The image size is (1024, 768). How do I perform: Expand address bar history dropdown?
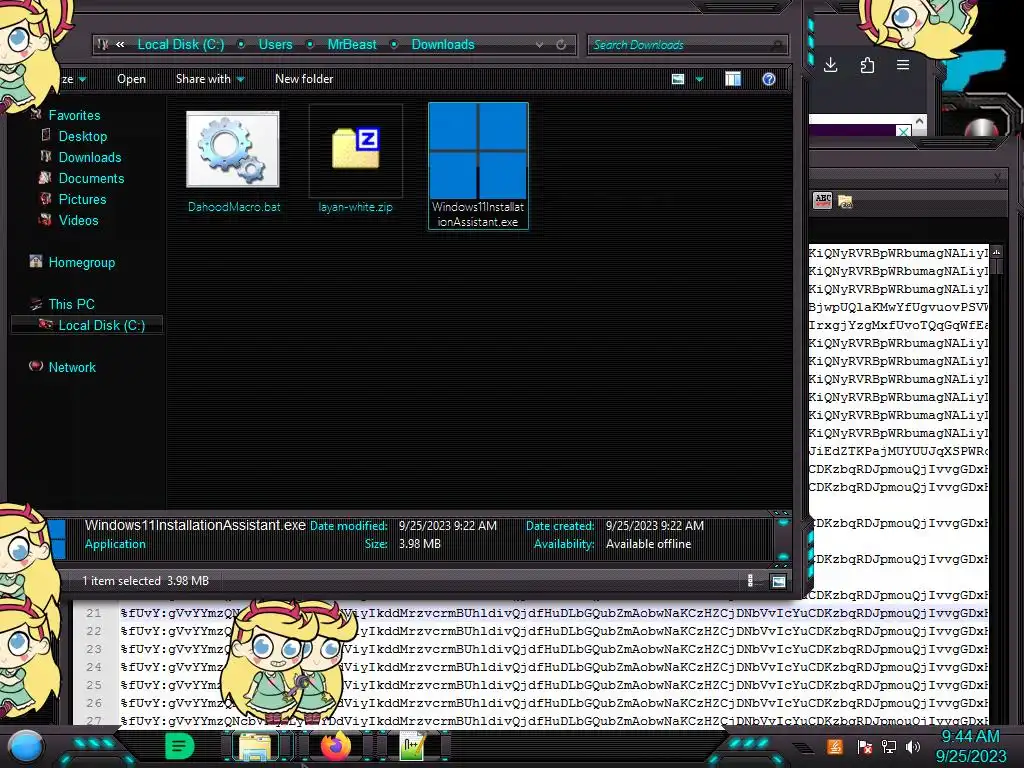point(539,45)
